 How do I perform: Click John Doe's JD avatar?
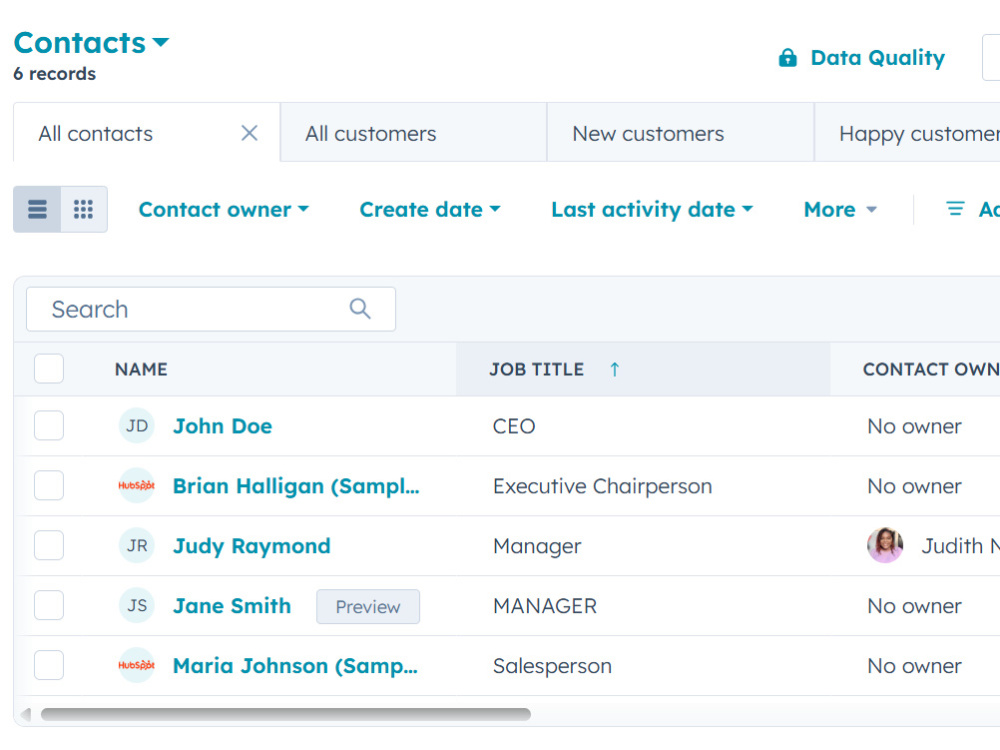[136, 426]
